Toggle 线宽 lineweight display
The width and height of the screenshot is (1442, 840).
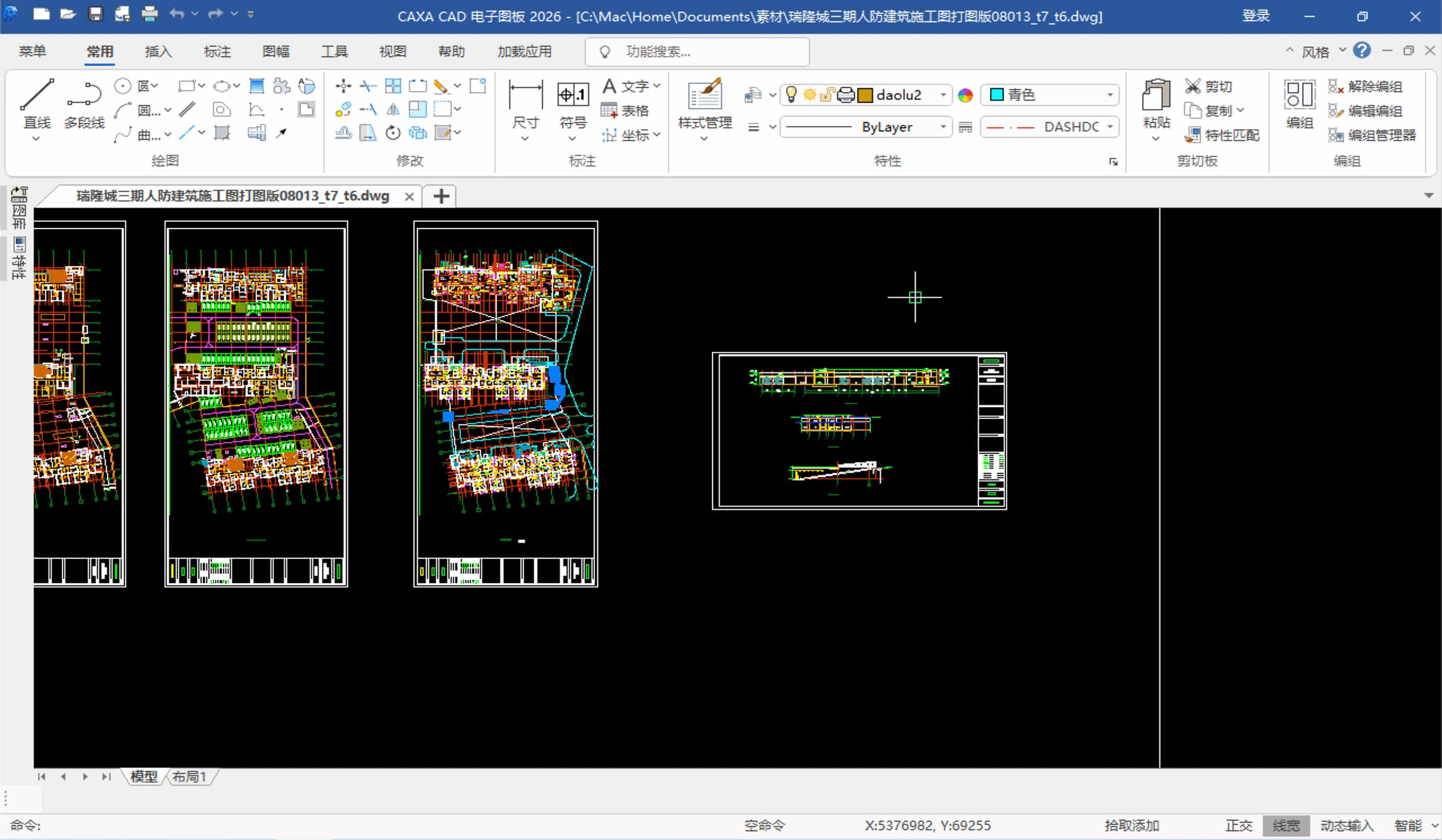click(x=1286, y=825)
